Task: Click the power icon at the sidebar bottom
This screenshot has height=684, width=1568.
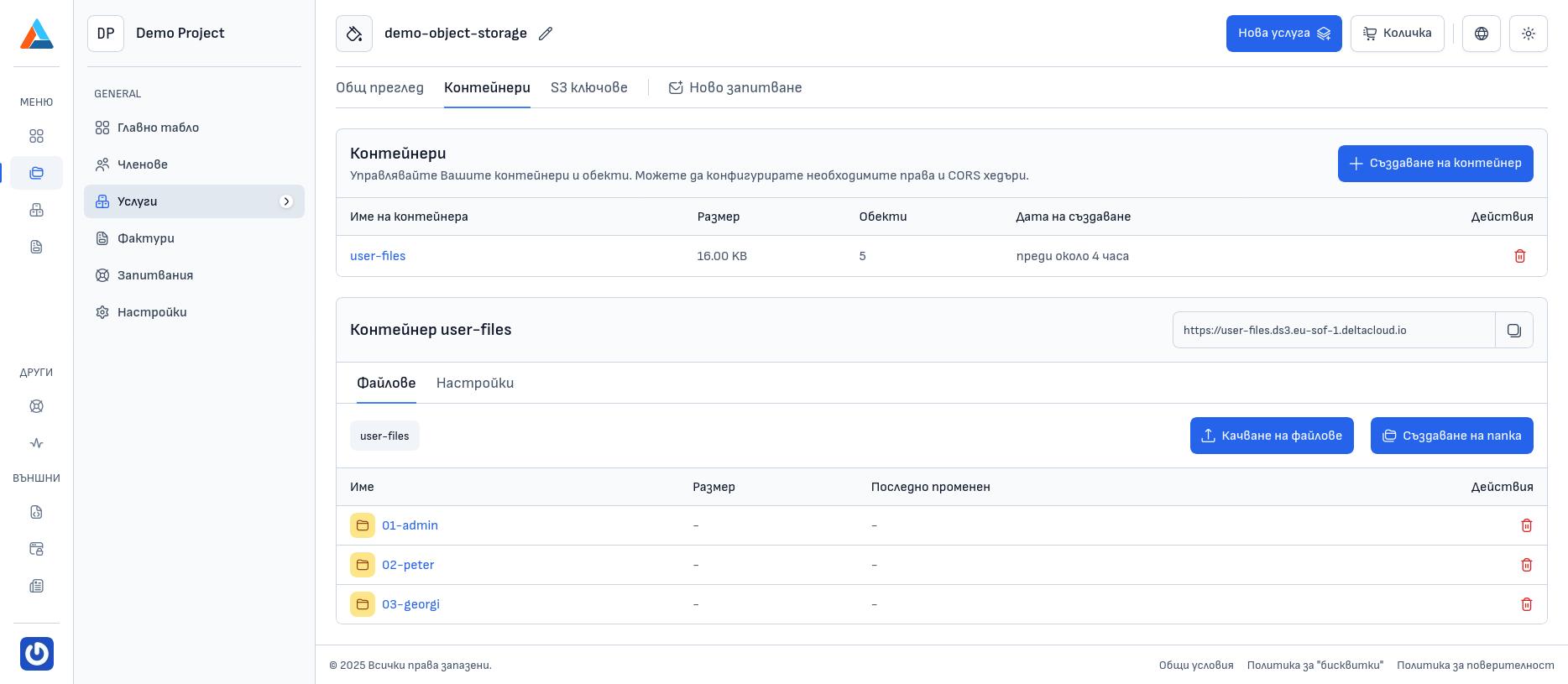Action: tap(37, 654)
